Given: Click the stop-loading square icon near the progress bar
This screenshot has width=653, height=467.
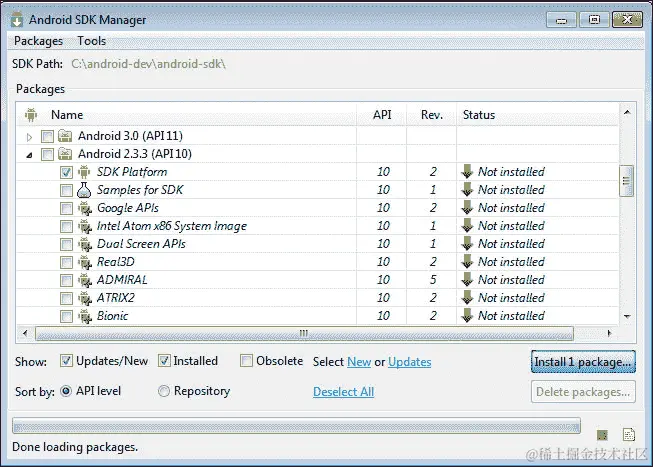Looking at the screenshot, I should click(602, 435).
